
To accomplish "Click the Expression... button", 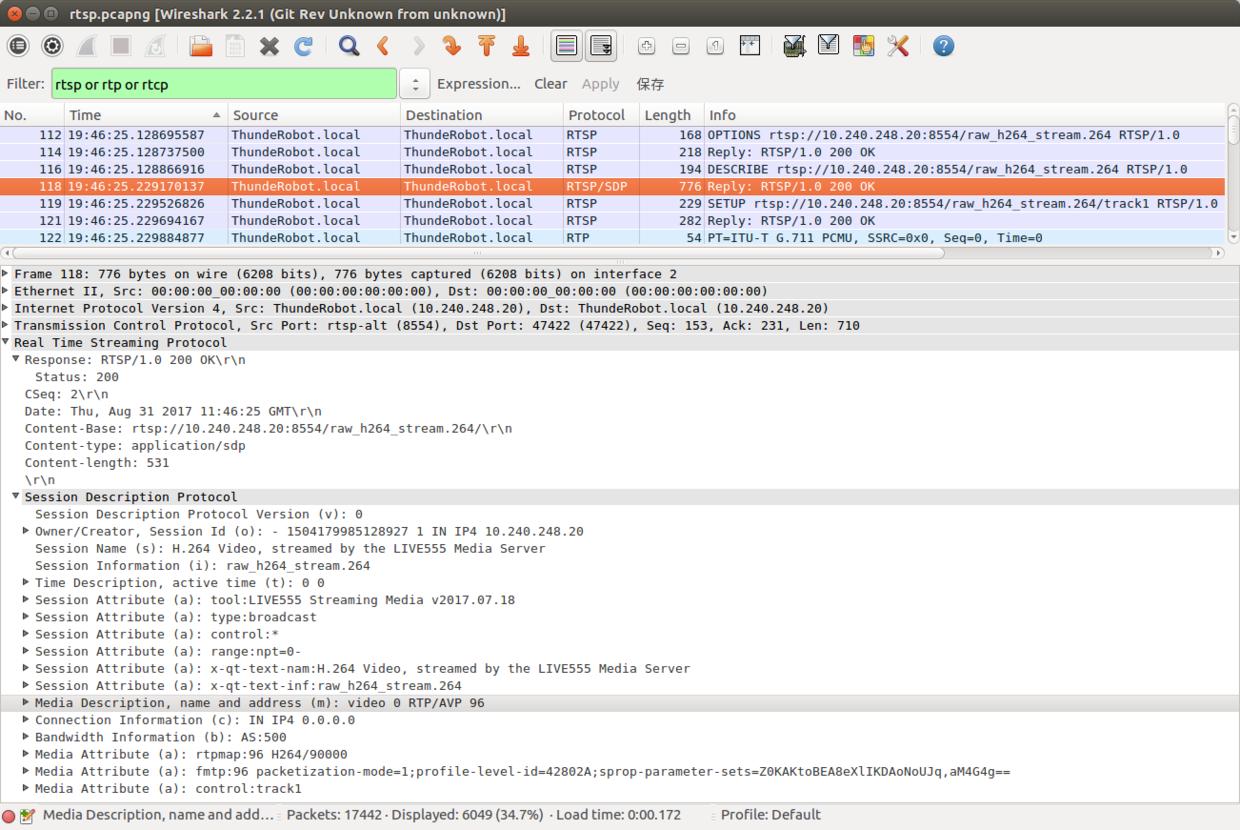I will click(478, 84).
